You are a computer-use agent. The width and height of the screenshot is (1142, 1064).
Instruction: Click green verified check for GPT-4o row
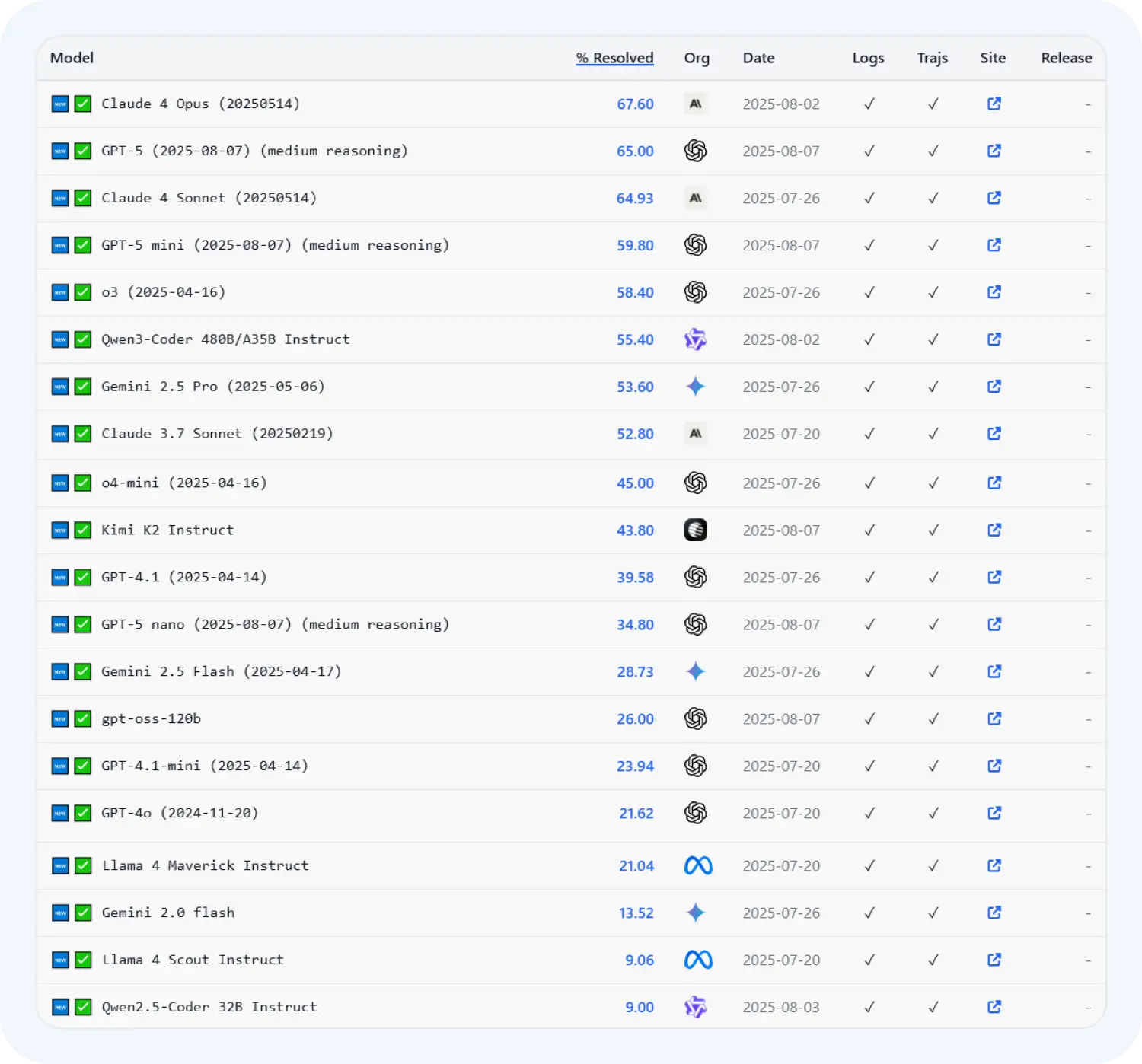pos(83,813)
